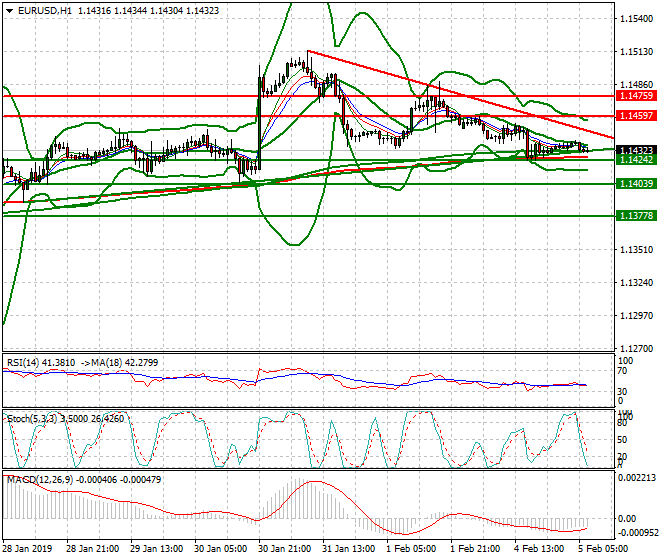Click the MACD scale value -0.000952
The width and height of the screenshot is (660, 560).
pos(636,533)
